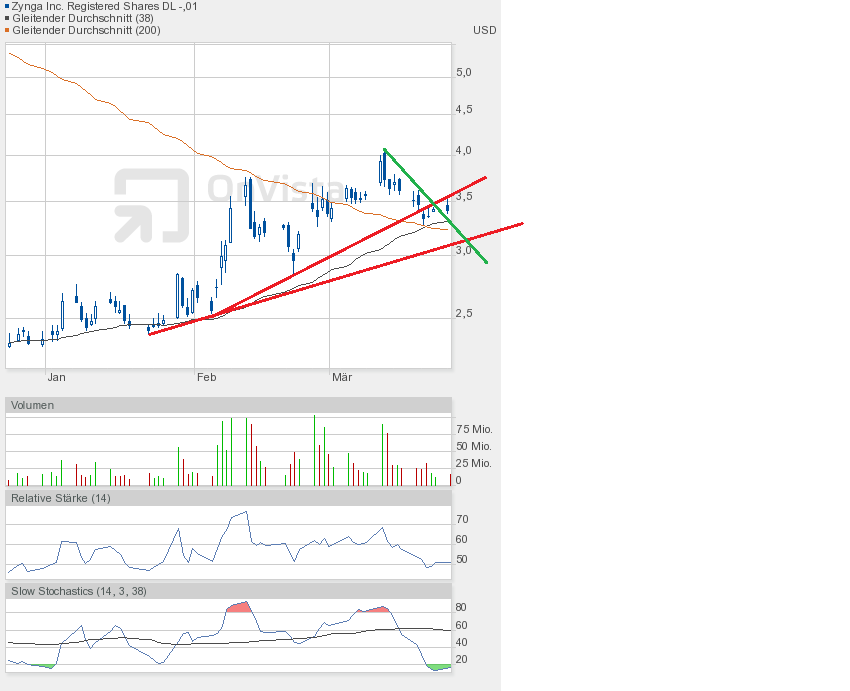This screenshot has height=691, width=850.
Task: Click the 5,0 price axis label
Action: click(463, 73)
